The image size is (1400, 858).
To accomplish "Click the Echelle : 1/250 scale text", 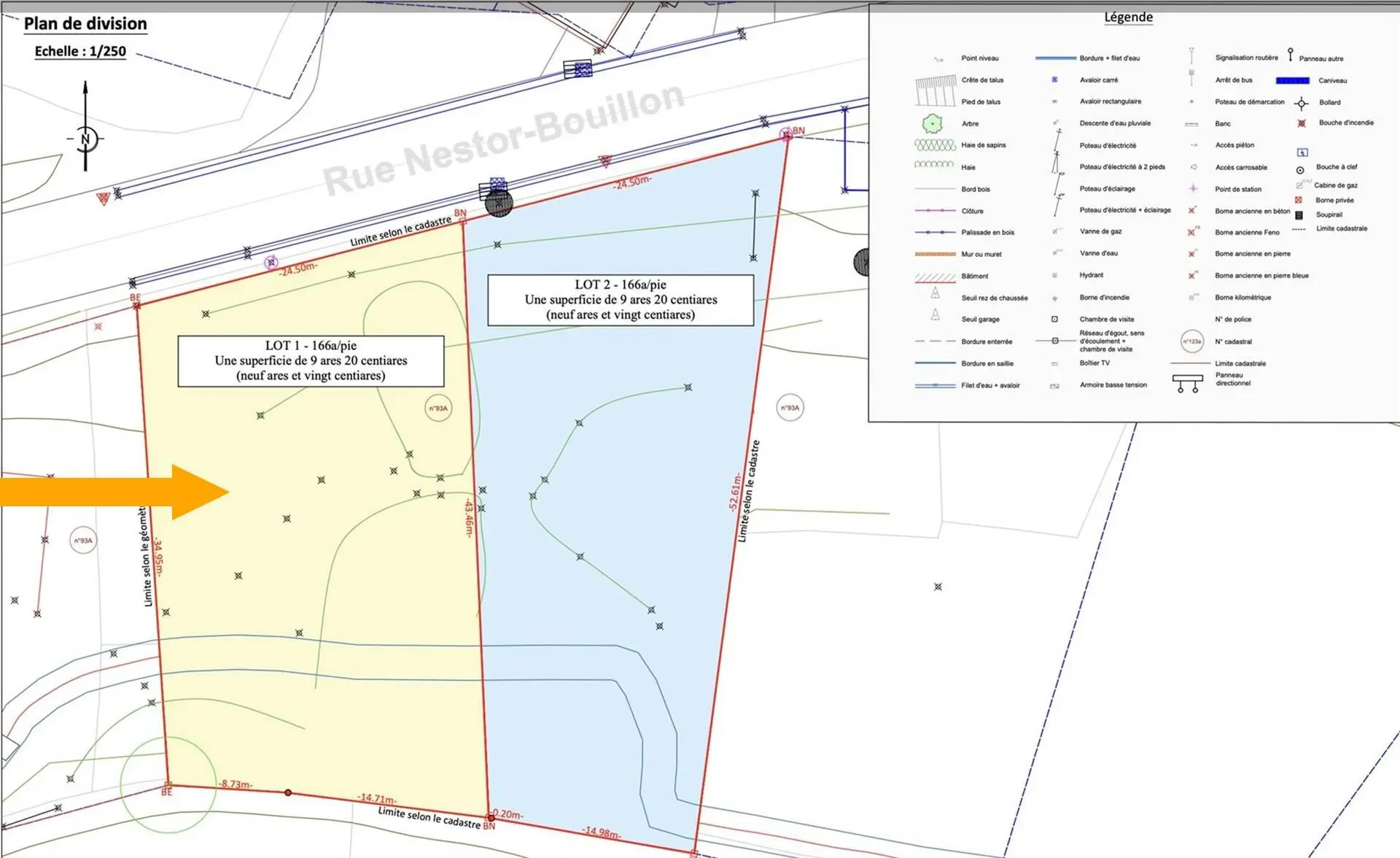I will (80, 51).
